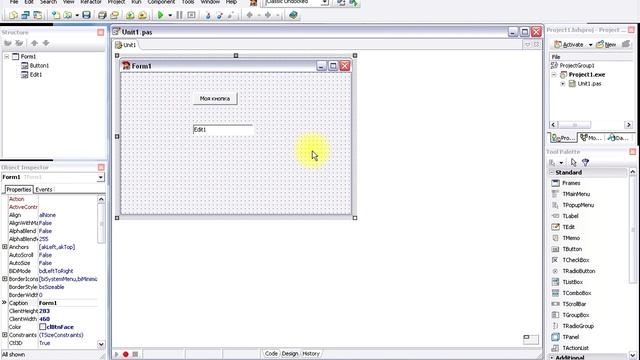640x360 pixels.
Task: Collapse Project1.exe in Project Manager
Action: [554, 75]
